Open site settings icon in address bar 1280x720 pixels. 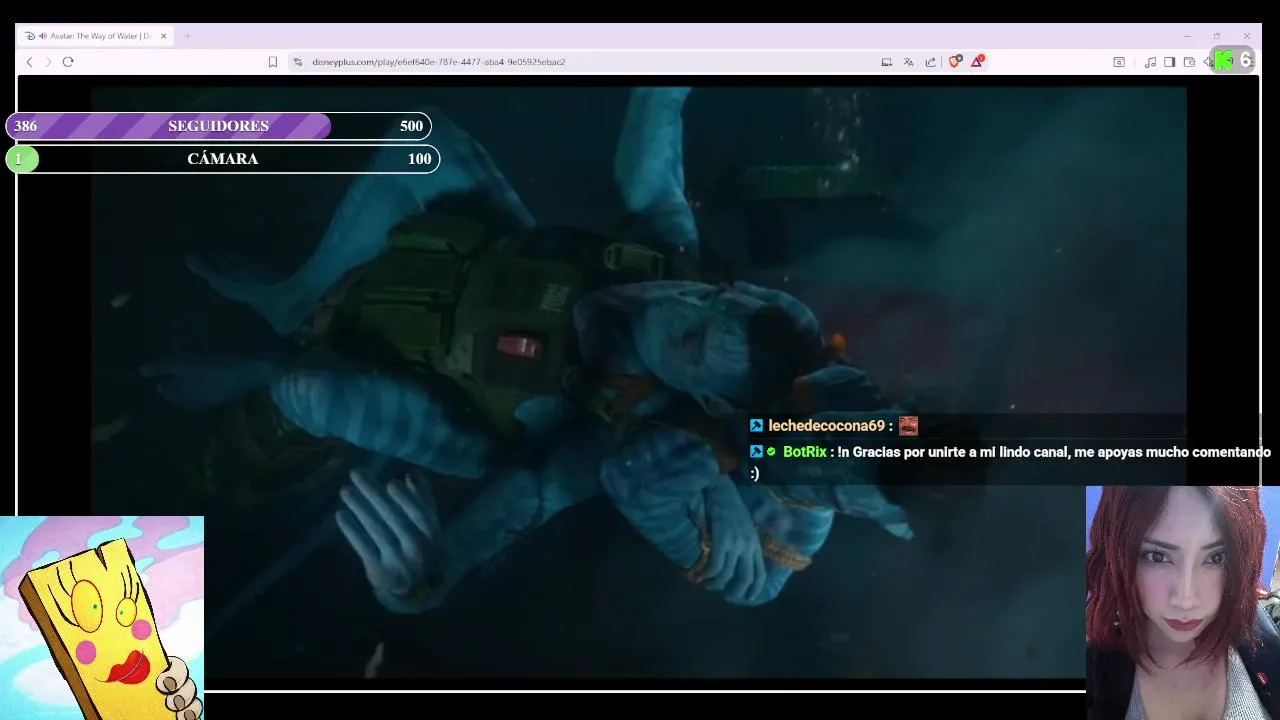[x=298, y=62]
